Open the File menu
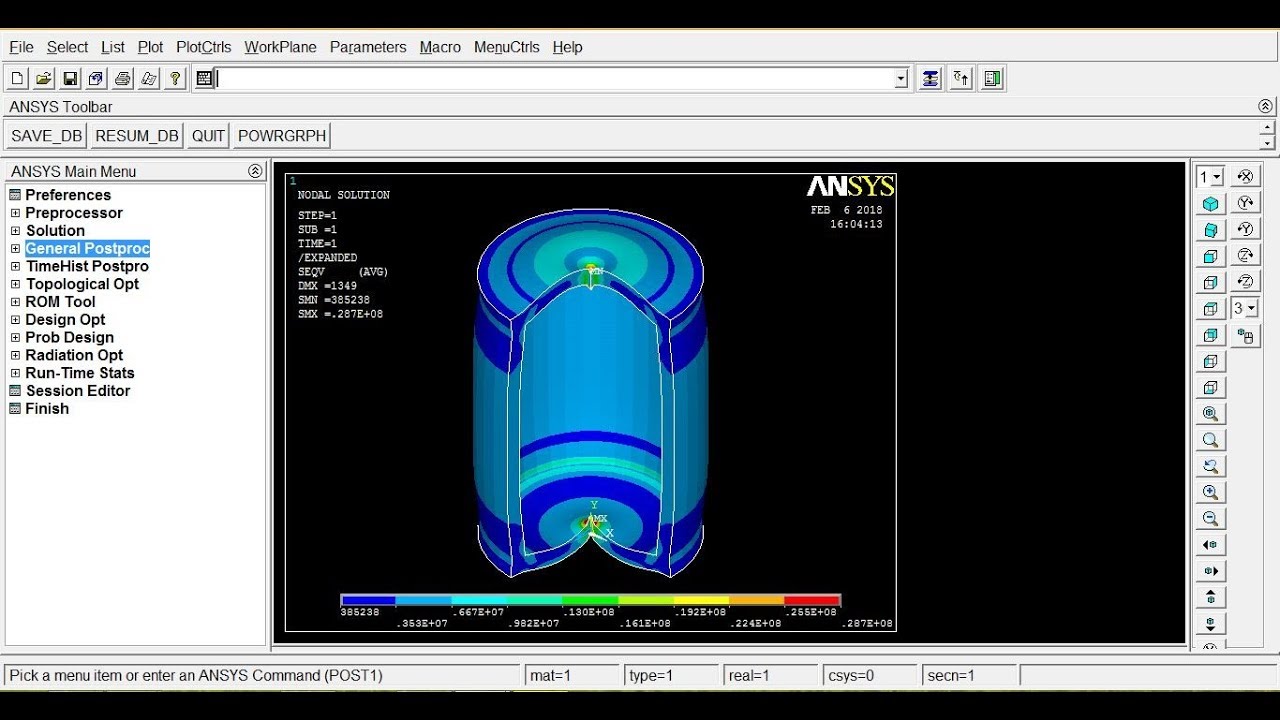 21,47
